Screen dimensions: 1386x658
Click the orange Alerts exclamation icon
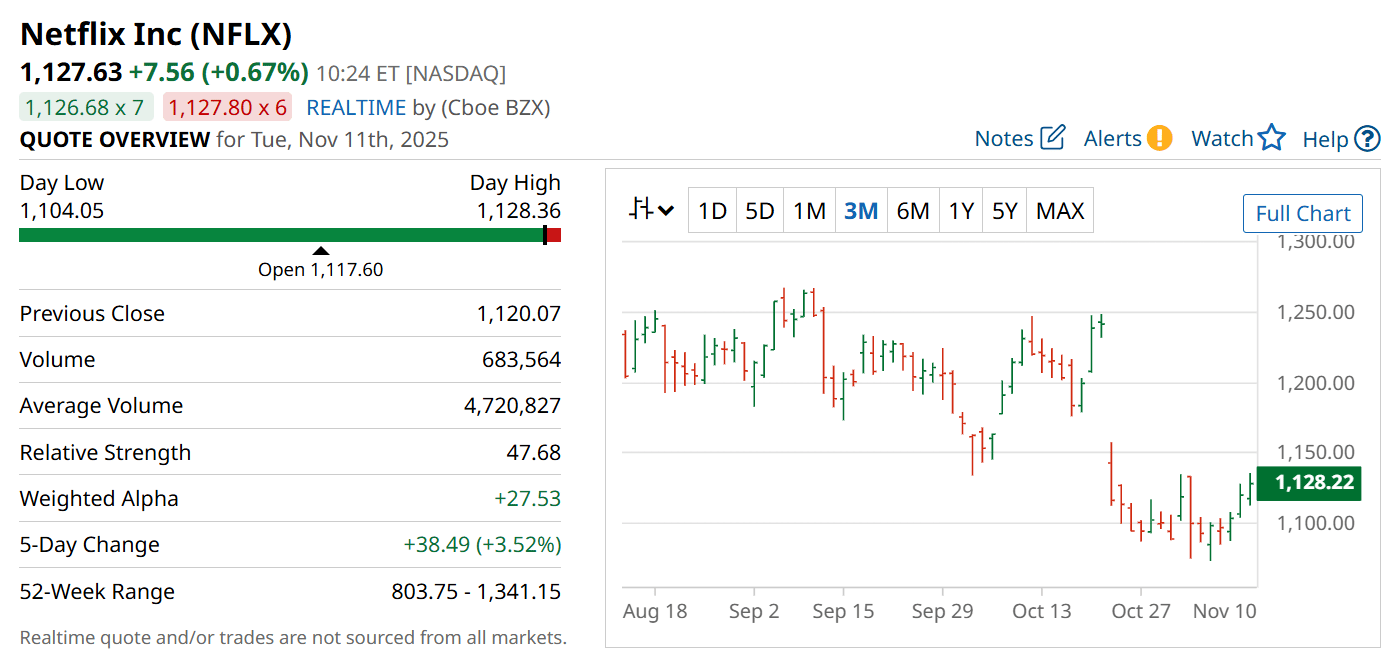click(x=1159, y=138)
